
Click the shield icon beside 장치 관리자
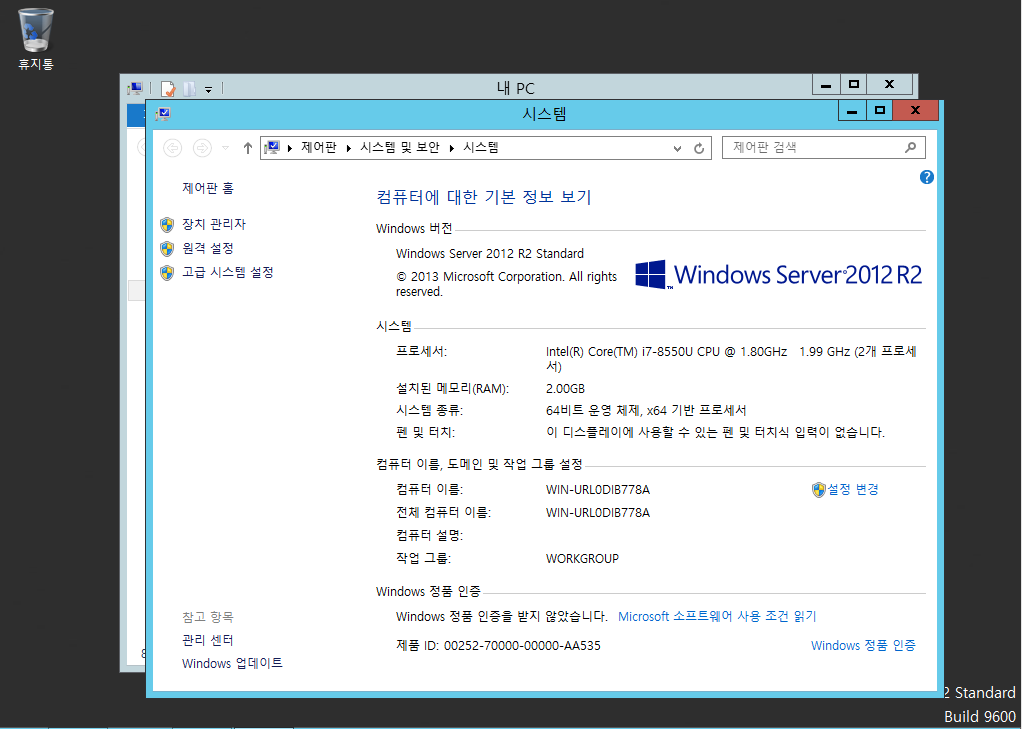(167, 225)
